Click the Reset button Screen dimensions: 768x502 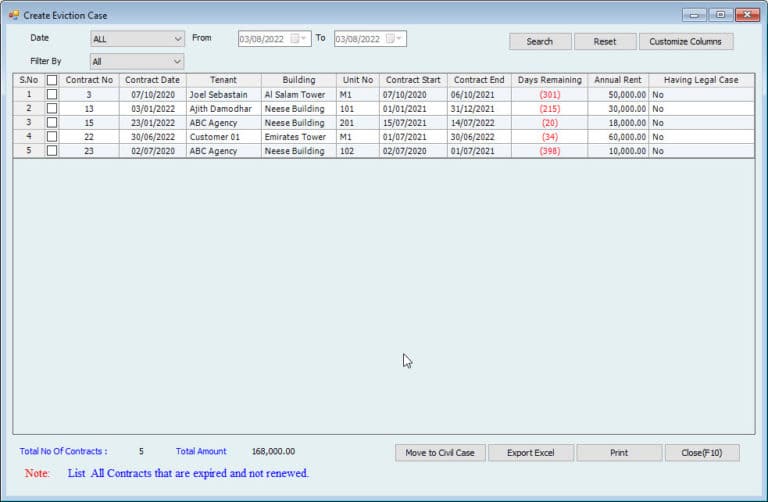click(604, 42)
